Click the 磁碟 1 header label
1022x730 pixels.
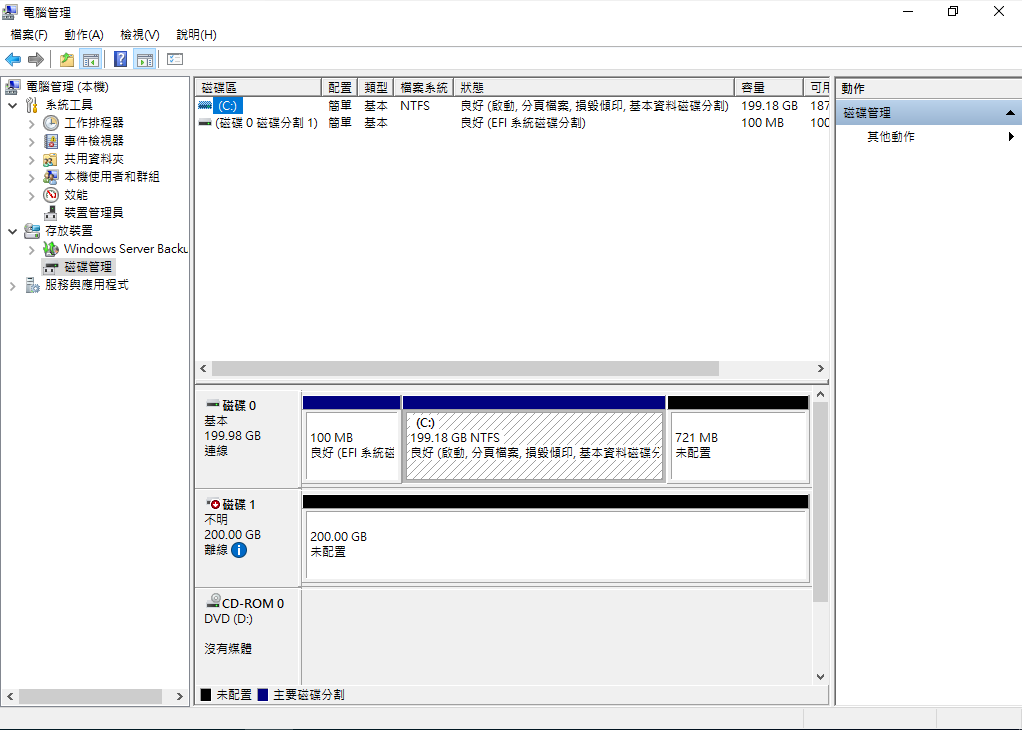(239, 504)
